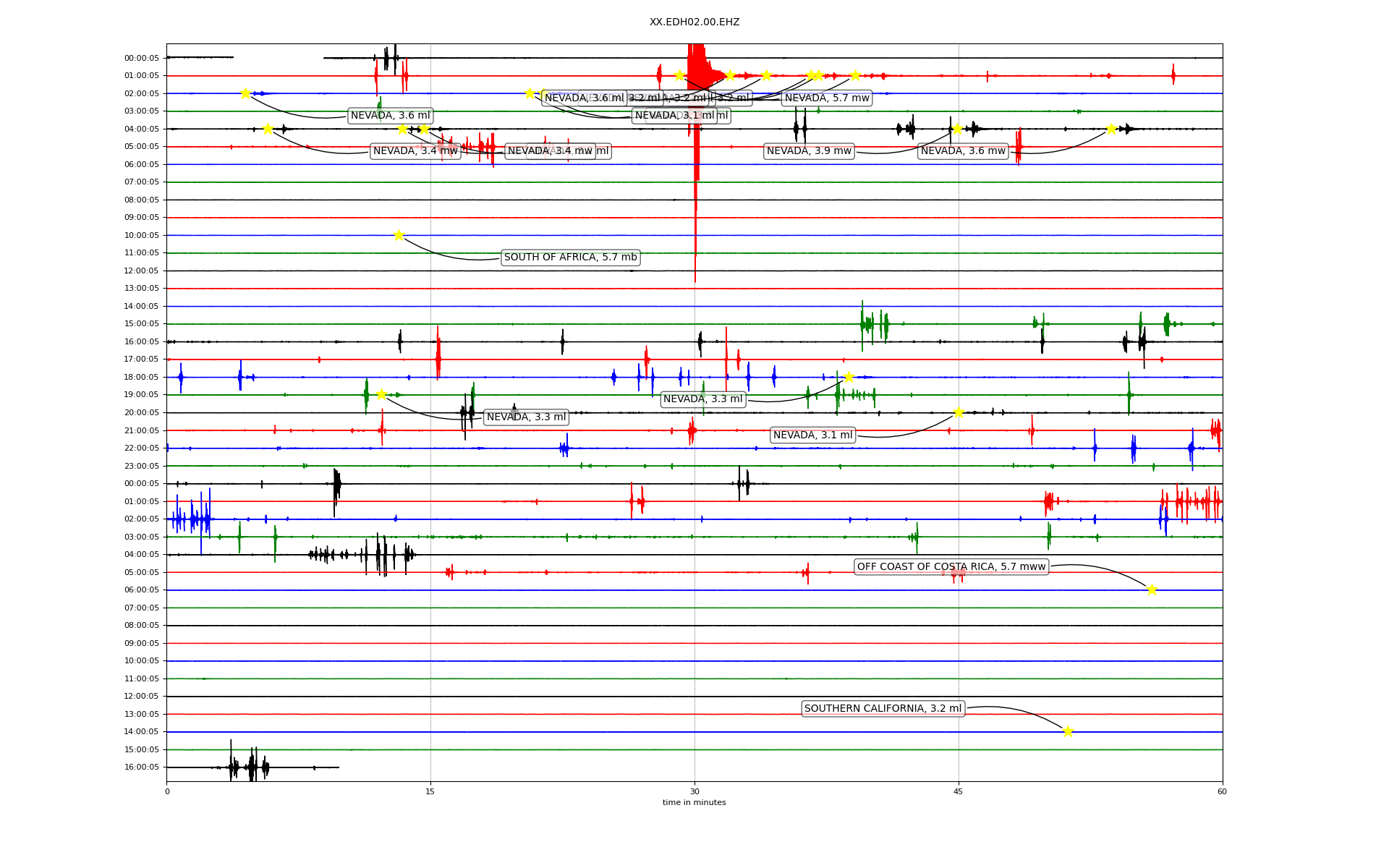The width and height of the screenshot is (1389, 868).
Task: Click OFF COAST OF COSTA RICA label
Action: 951,567
